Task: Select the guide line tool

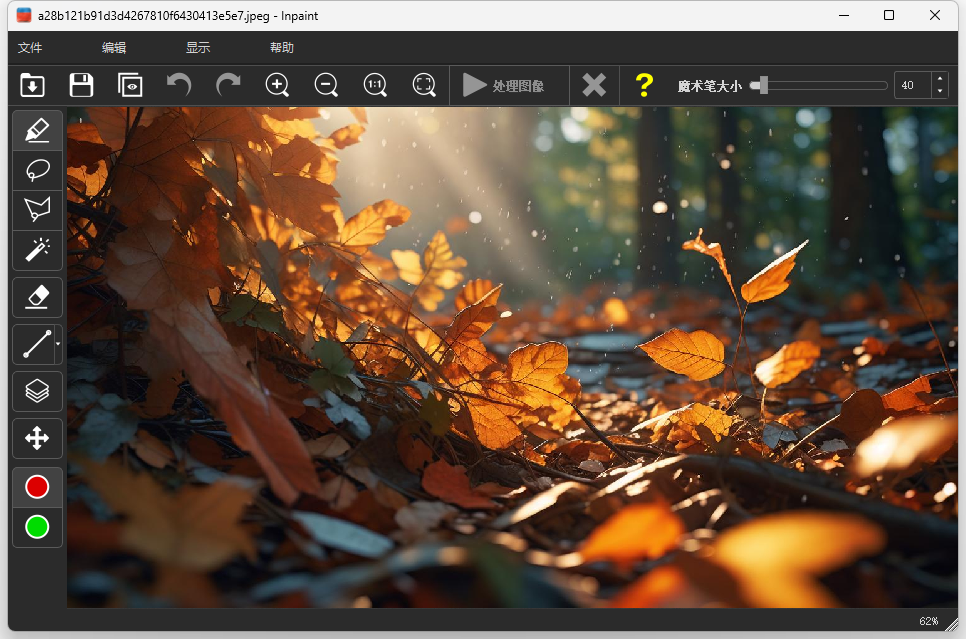Action: tap(35, 345)
